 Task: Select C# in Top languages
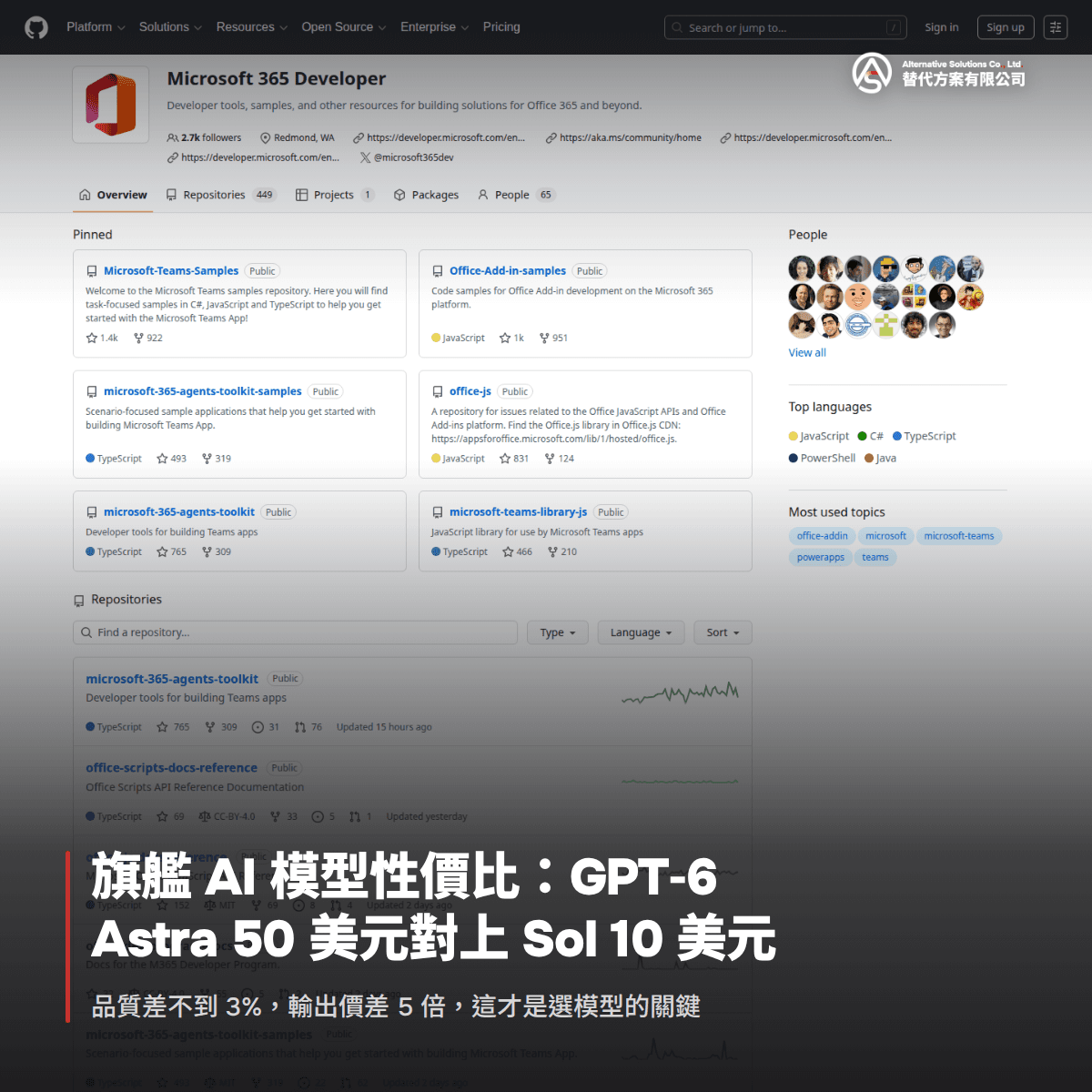pyautogui.click(x=871, y=436)
